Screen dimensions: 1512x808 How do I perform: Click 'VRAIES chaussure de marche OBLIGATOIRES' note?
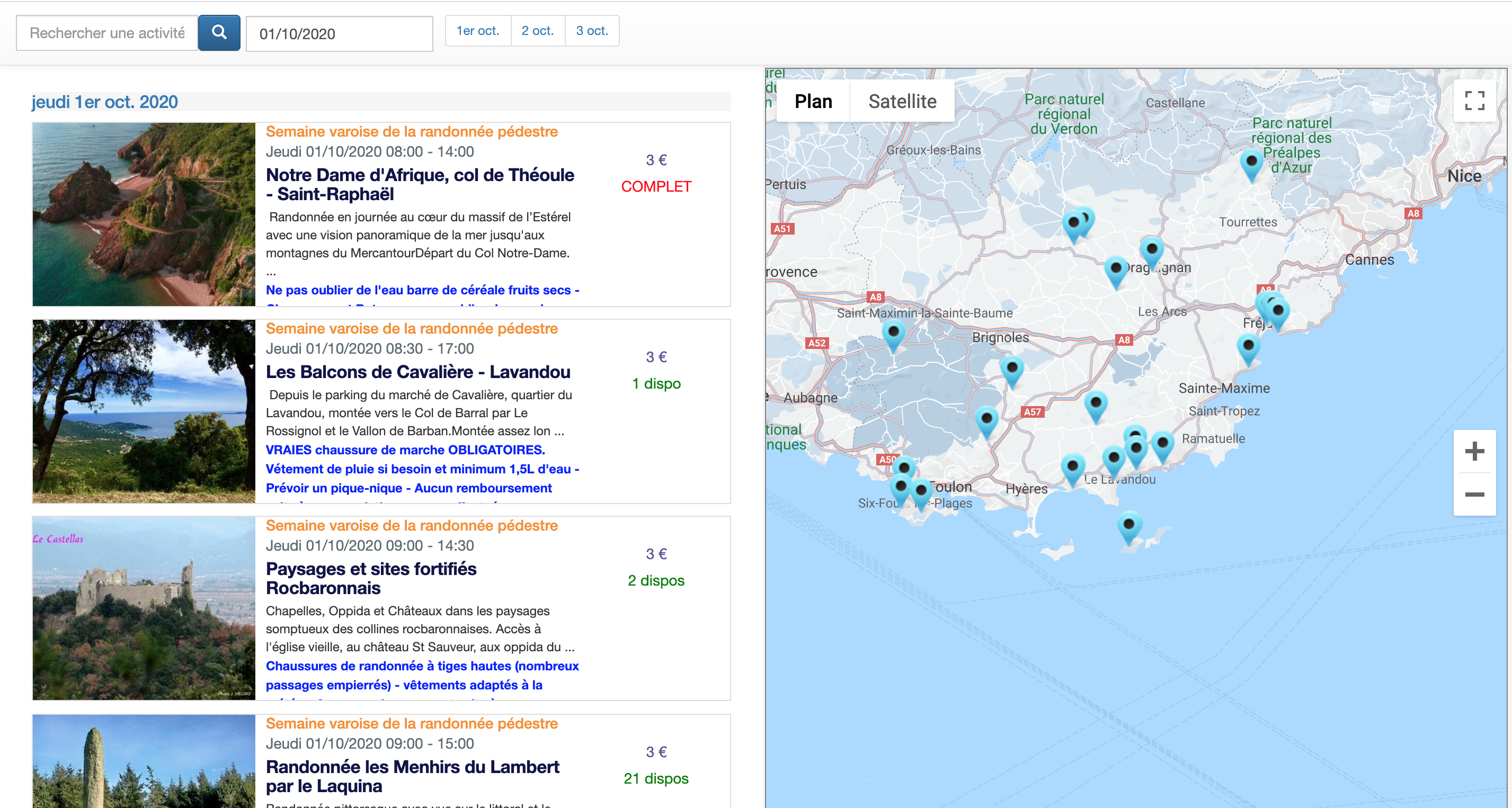coord(406,450)
